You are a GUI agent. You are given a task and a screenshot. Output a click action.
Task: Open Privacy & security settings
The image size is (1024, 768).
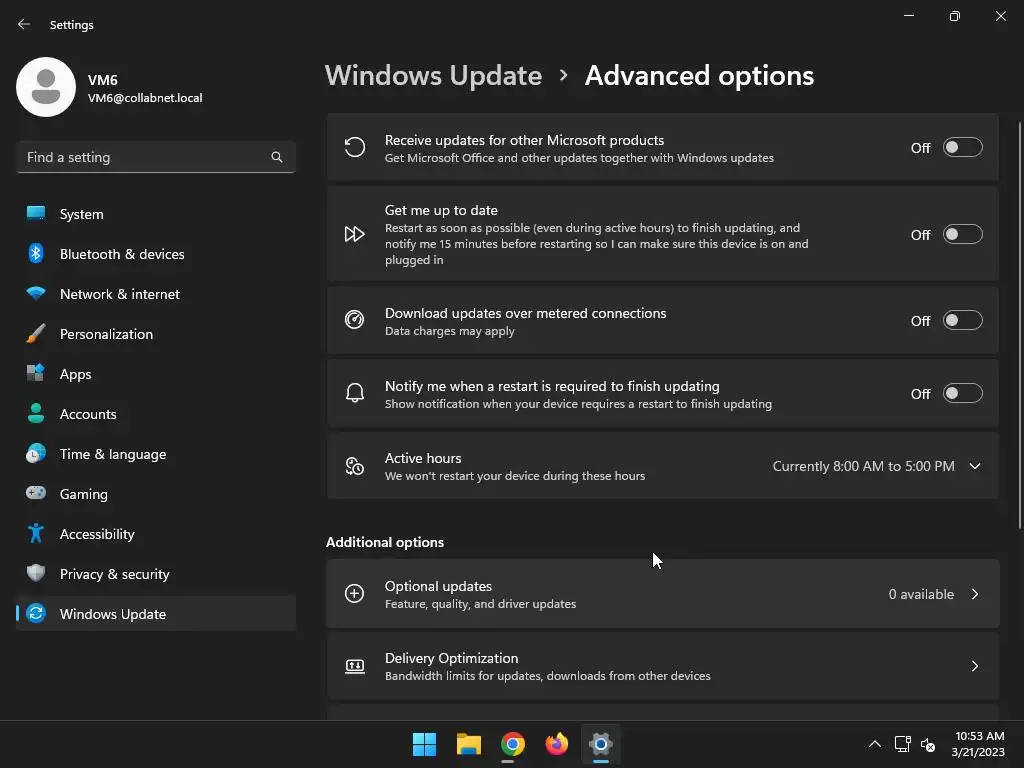pos(155,573)
